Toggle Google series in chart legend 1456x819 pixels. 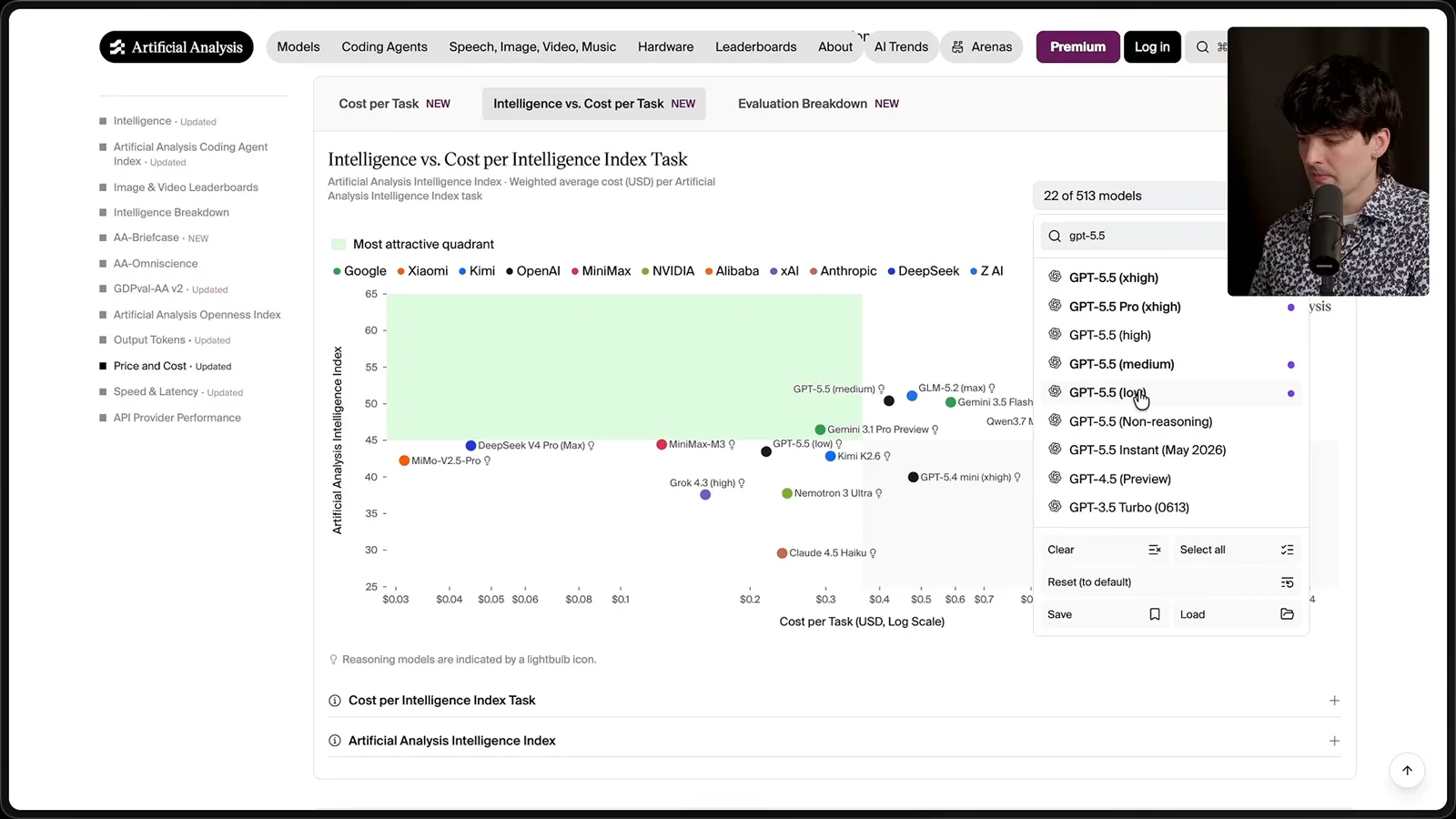click(x=359, y=271)
